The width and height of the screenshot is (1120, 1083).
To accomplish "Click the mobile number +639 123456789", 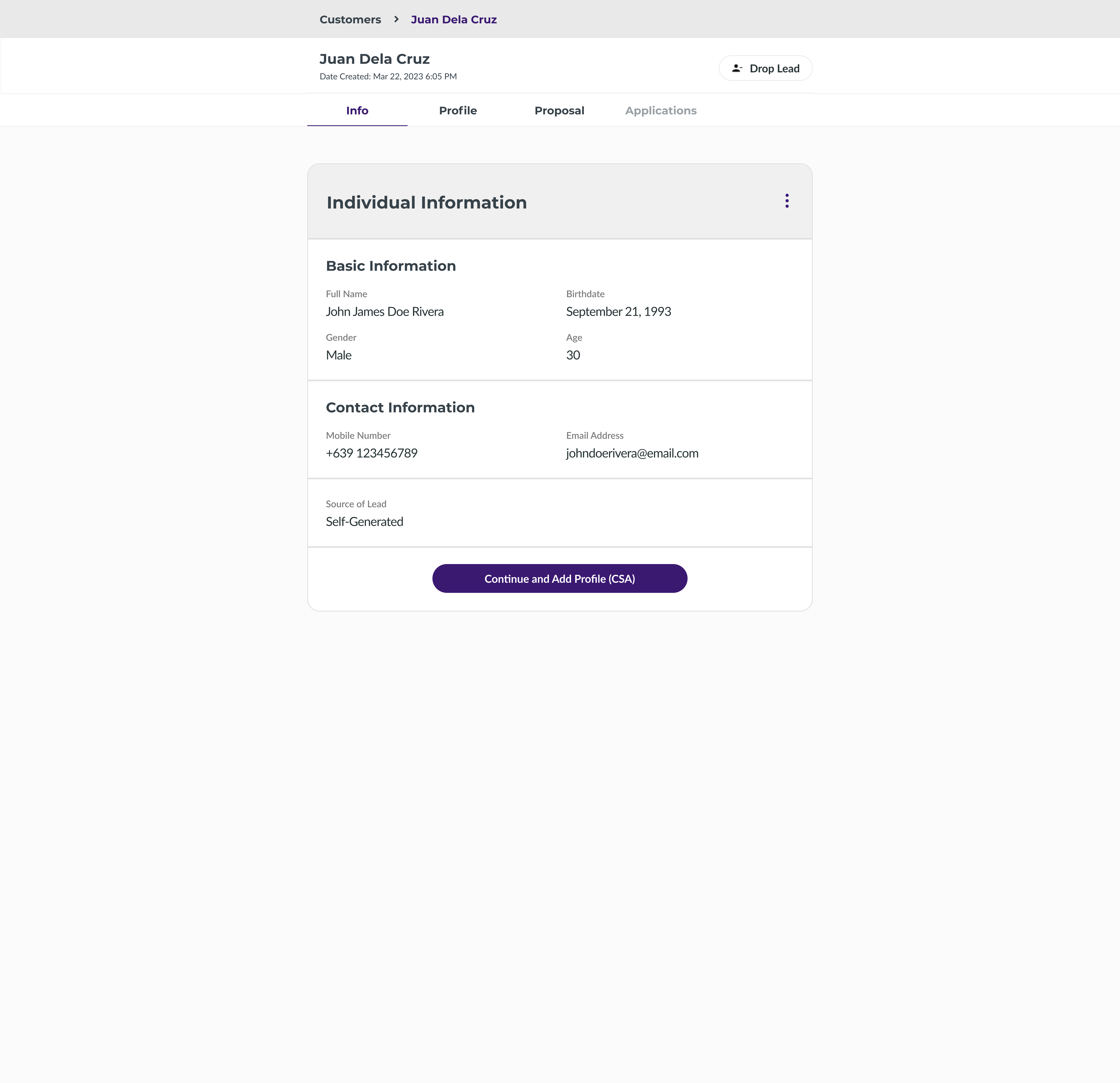I will click(x=371, y=453).
